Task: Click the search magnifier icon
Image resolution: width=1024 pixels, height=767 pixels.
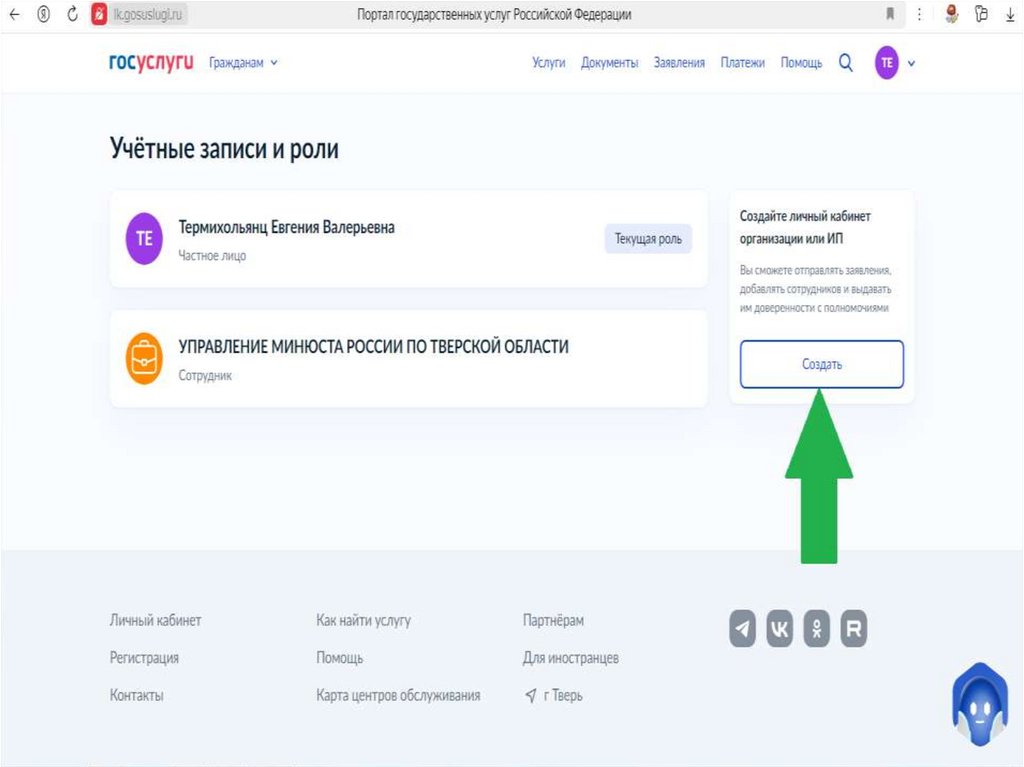Action: click(x=846, y=63)
